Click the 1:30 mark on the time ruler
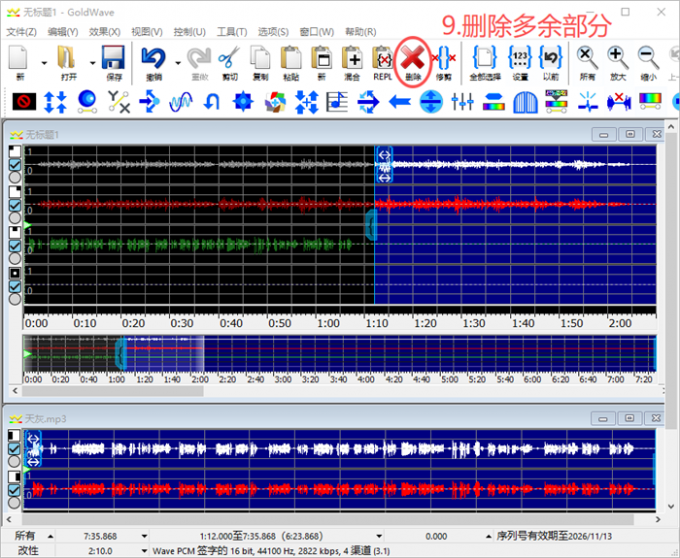This screenshot has width=680, height=558. click(474, 323)
